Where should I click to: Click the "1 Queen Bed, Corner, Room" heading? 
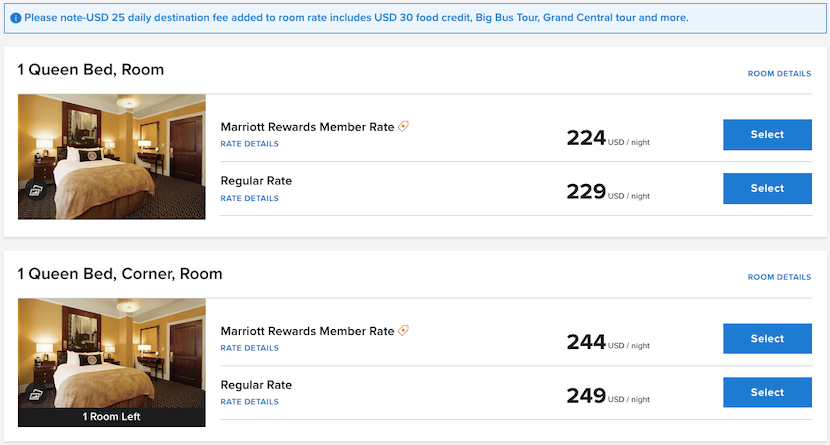point(120,274)
